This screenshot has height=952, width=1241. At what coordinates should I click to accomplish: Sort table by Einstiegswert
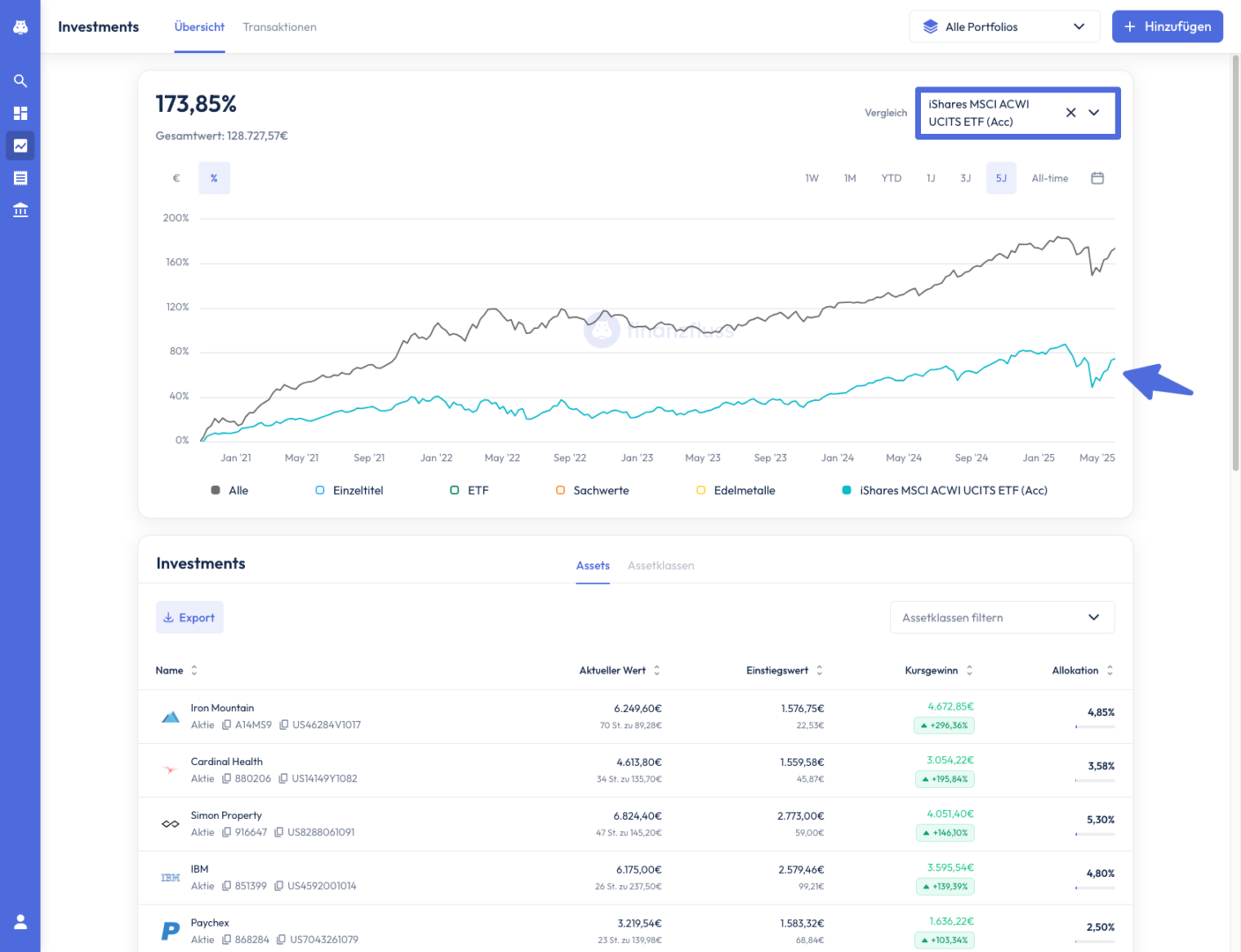784,671
